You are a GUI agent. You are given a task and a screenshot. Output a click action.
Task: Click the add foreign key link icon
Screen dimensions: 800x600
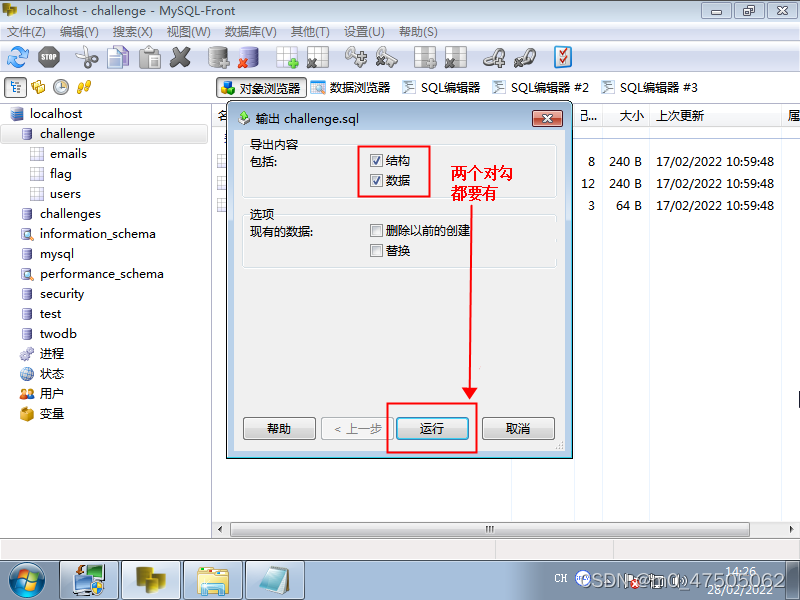[494, 57]
